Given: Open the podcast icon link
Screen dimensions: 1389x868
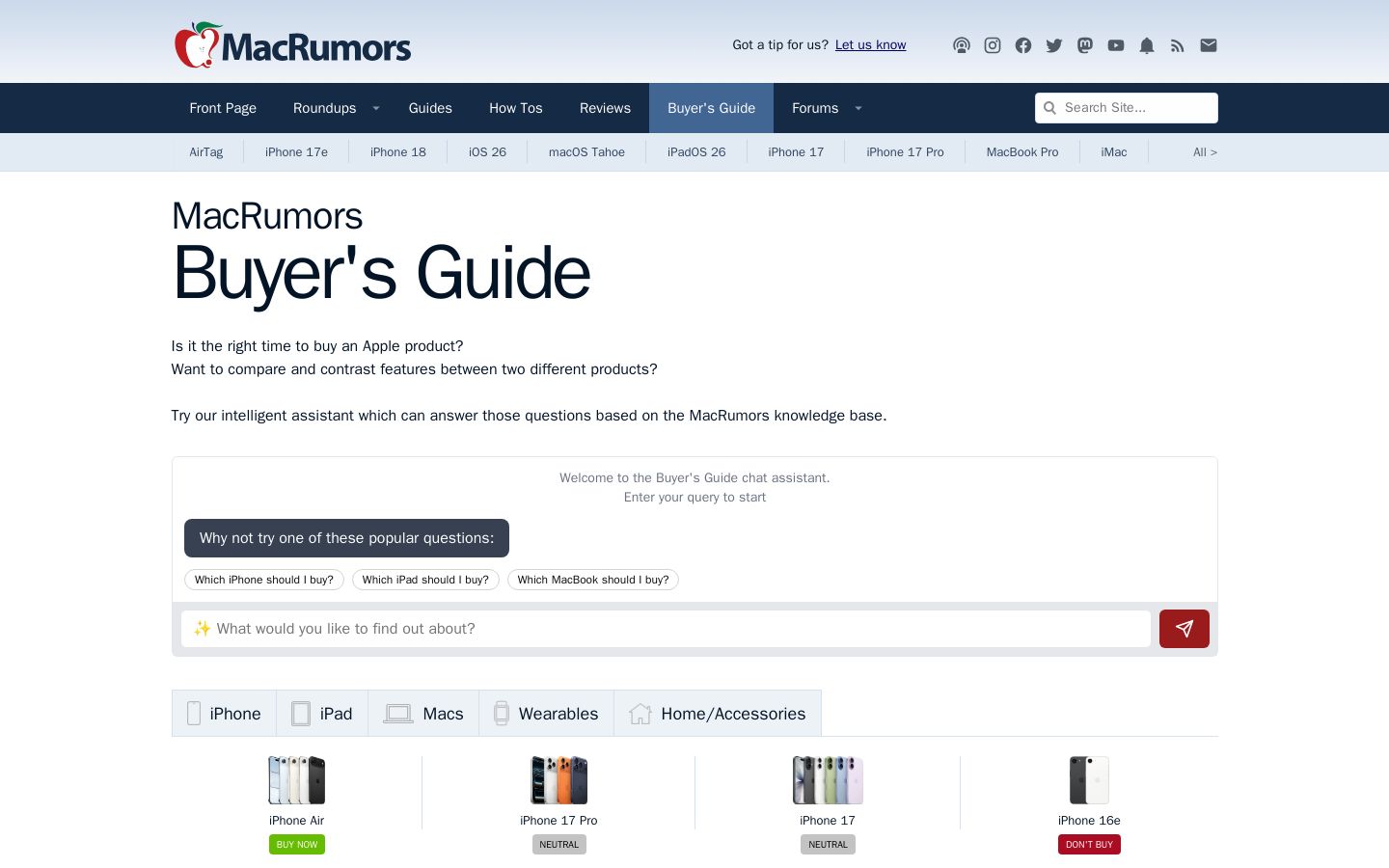Looking at the screenshot, I should click(962, 45).
